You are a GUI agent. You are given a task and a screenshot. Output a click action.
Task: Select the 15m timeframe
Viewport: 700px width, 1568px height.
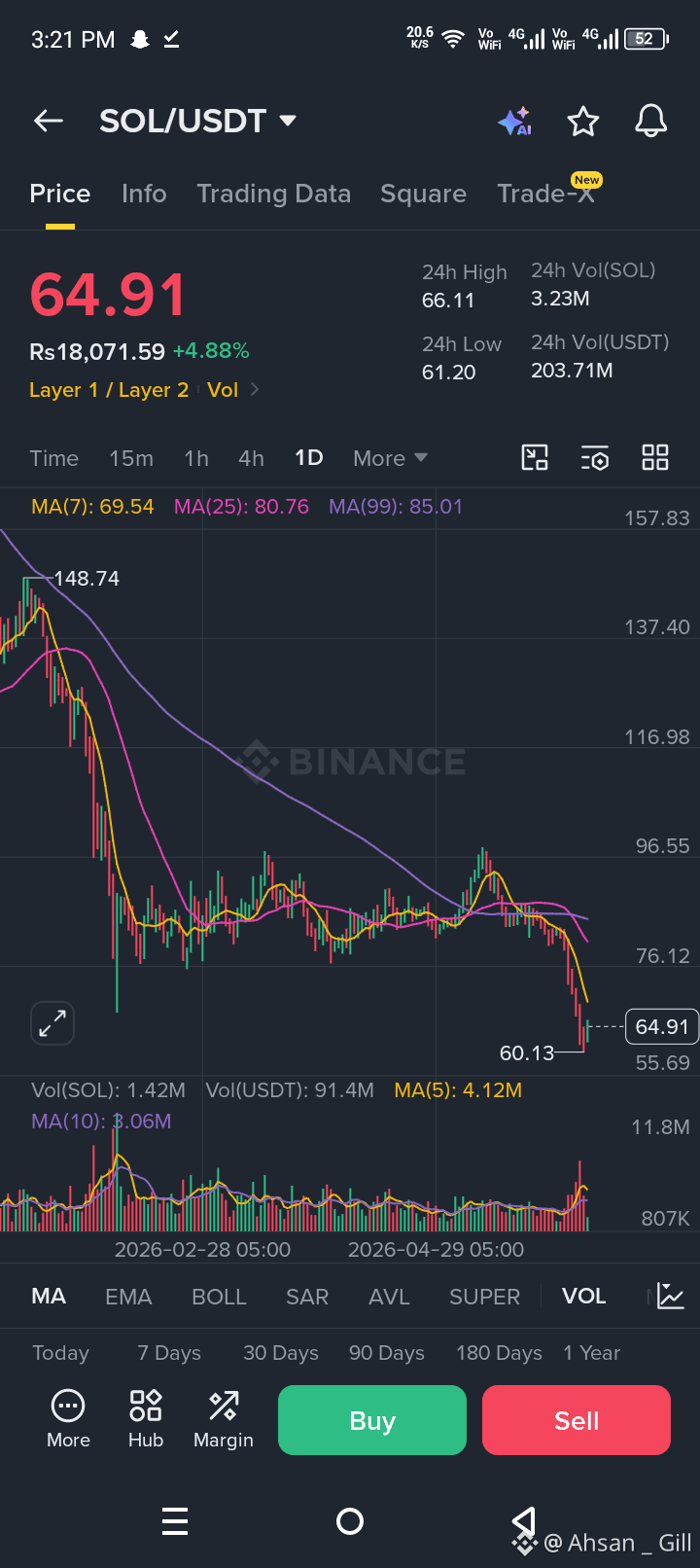(x=131, y=458)
